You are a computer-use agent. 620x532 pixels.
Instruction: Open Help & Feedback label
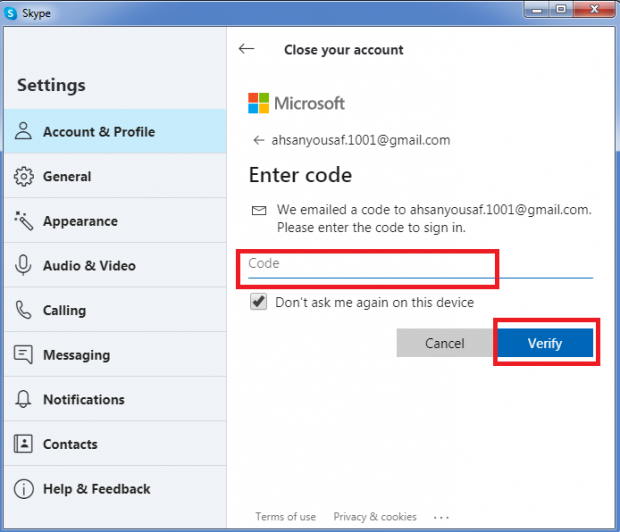[96, 489]
